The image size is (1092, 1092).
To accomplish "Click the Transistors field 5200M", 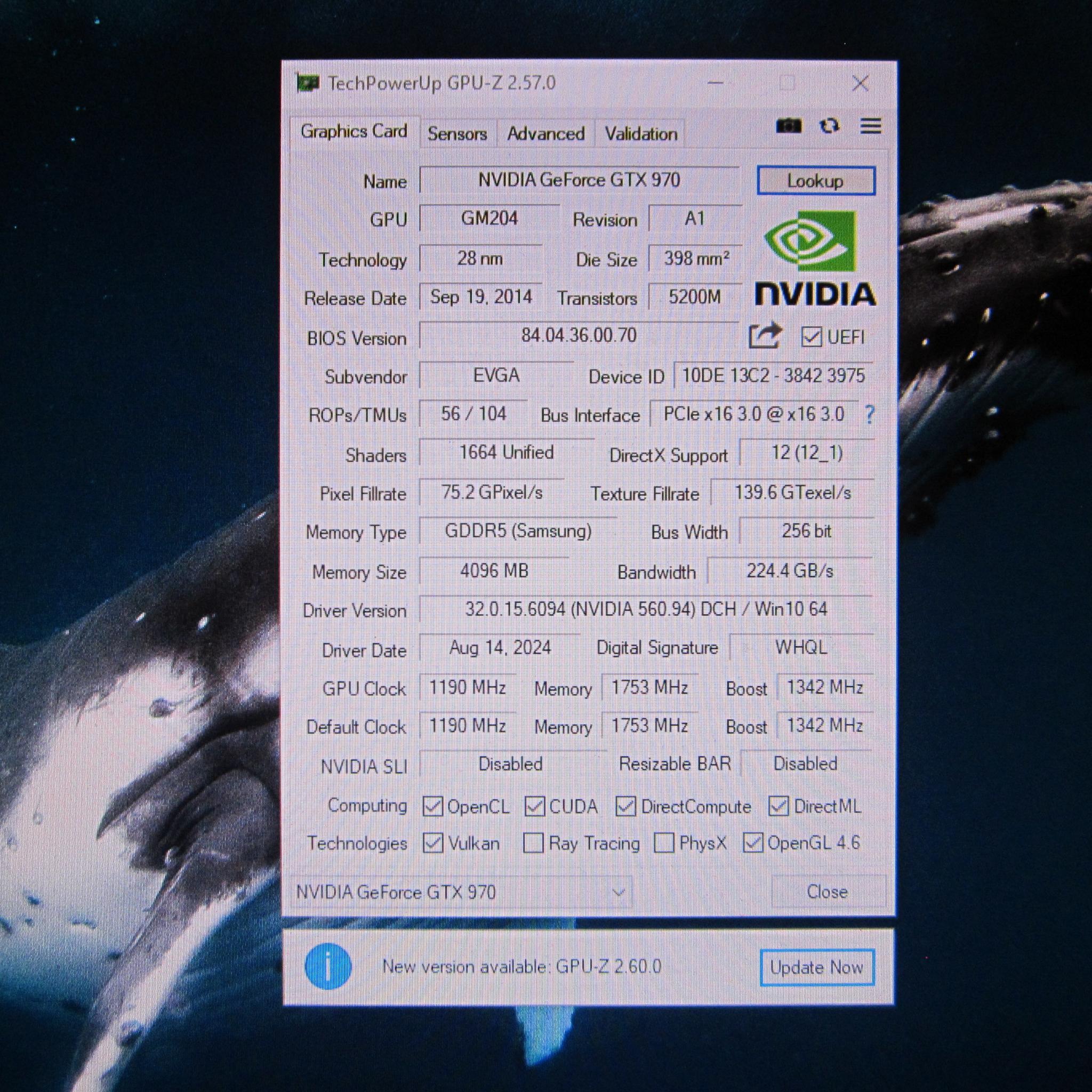I will (695, 297).
